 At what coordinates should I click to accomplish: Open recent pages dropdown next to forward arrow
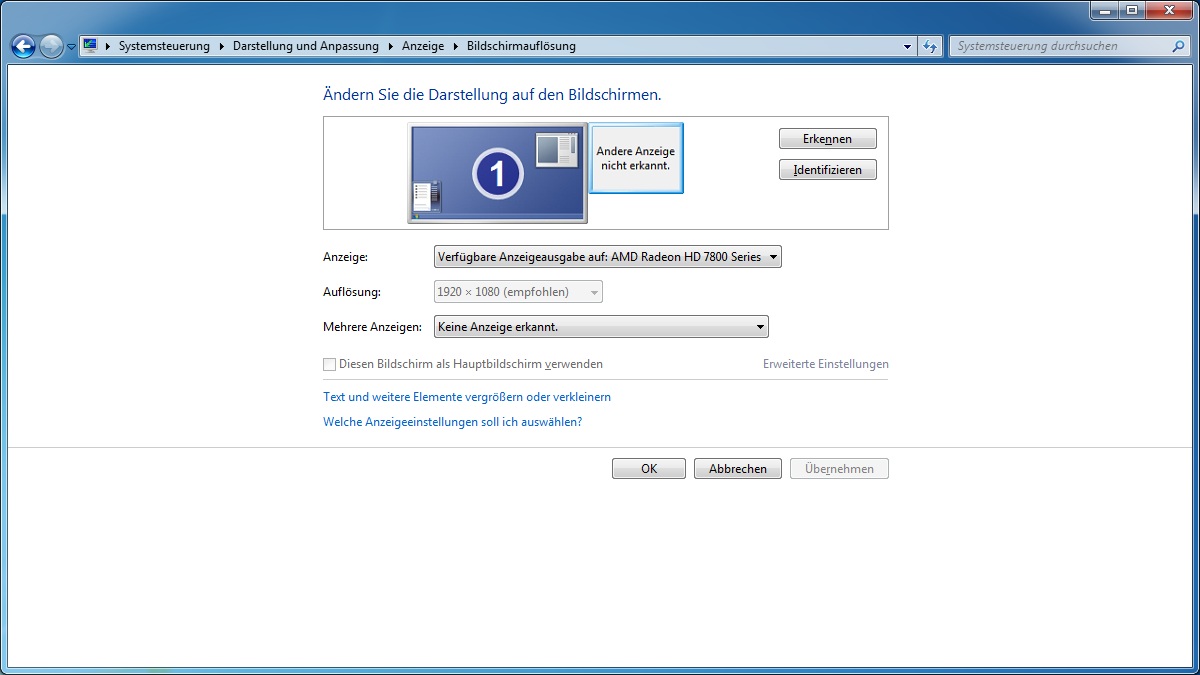click(x=71, y=47)
